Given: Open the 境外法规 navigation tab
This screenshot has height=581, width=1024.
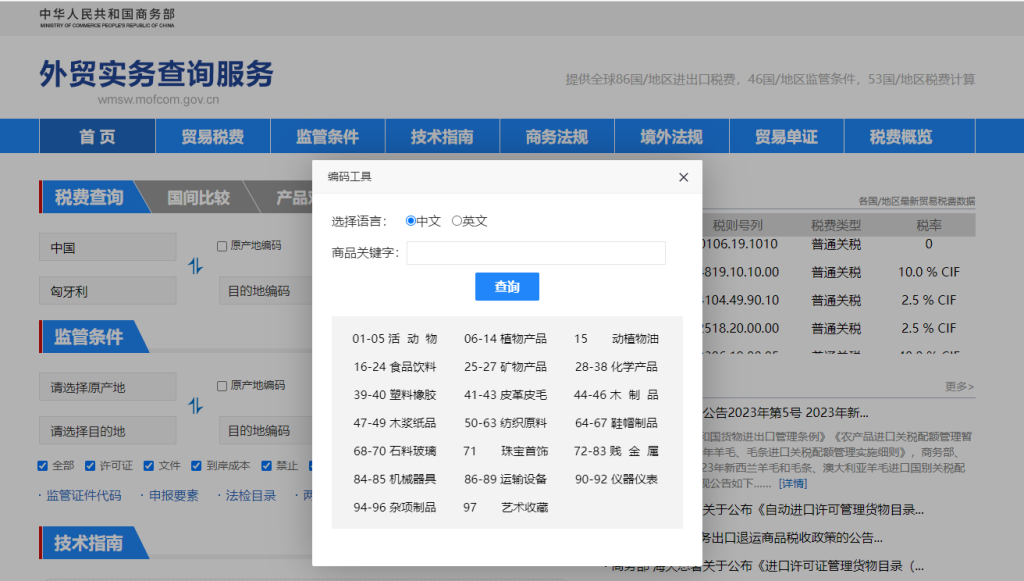Looking at the screenshot, I should pos(671,136).
